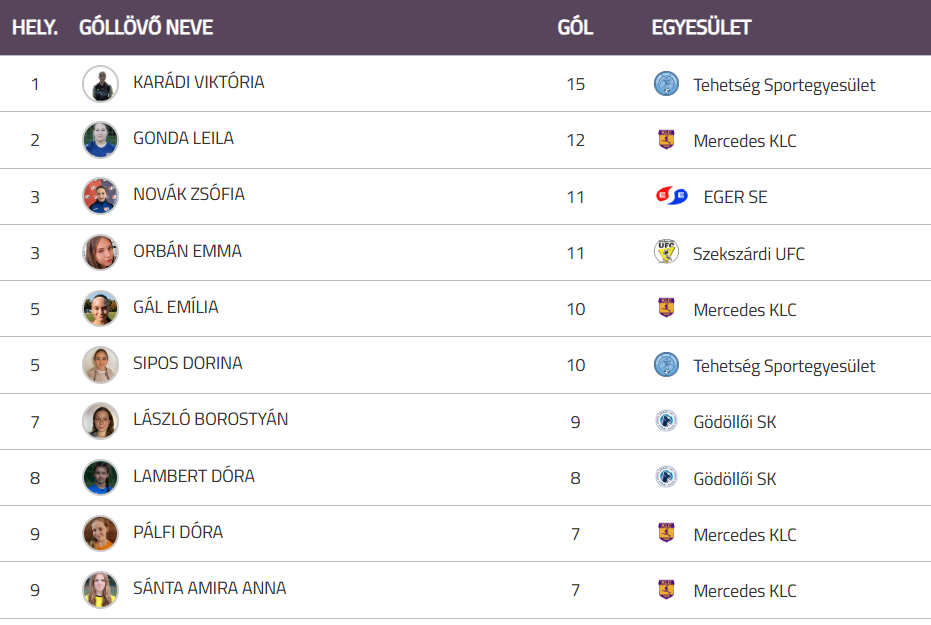Click Gödöllői SK logo beside László Borostyán
The image size is (931, 625).
[666, 422]
